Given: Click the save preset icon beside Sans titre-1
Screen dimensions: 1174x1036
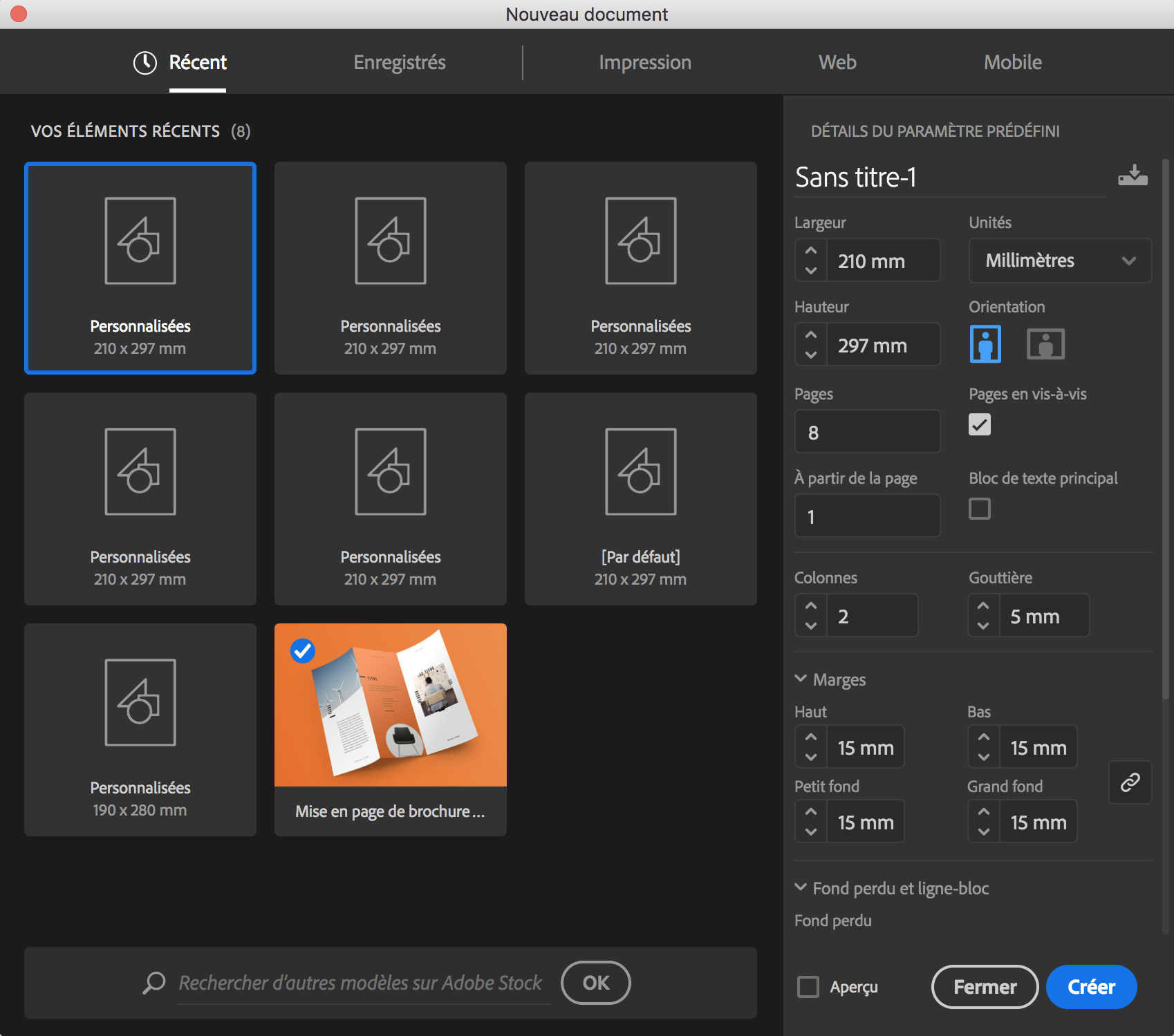Looking at the screenshot, I should click(1133, 176).
